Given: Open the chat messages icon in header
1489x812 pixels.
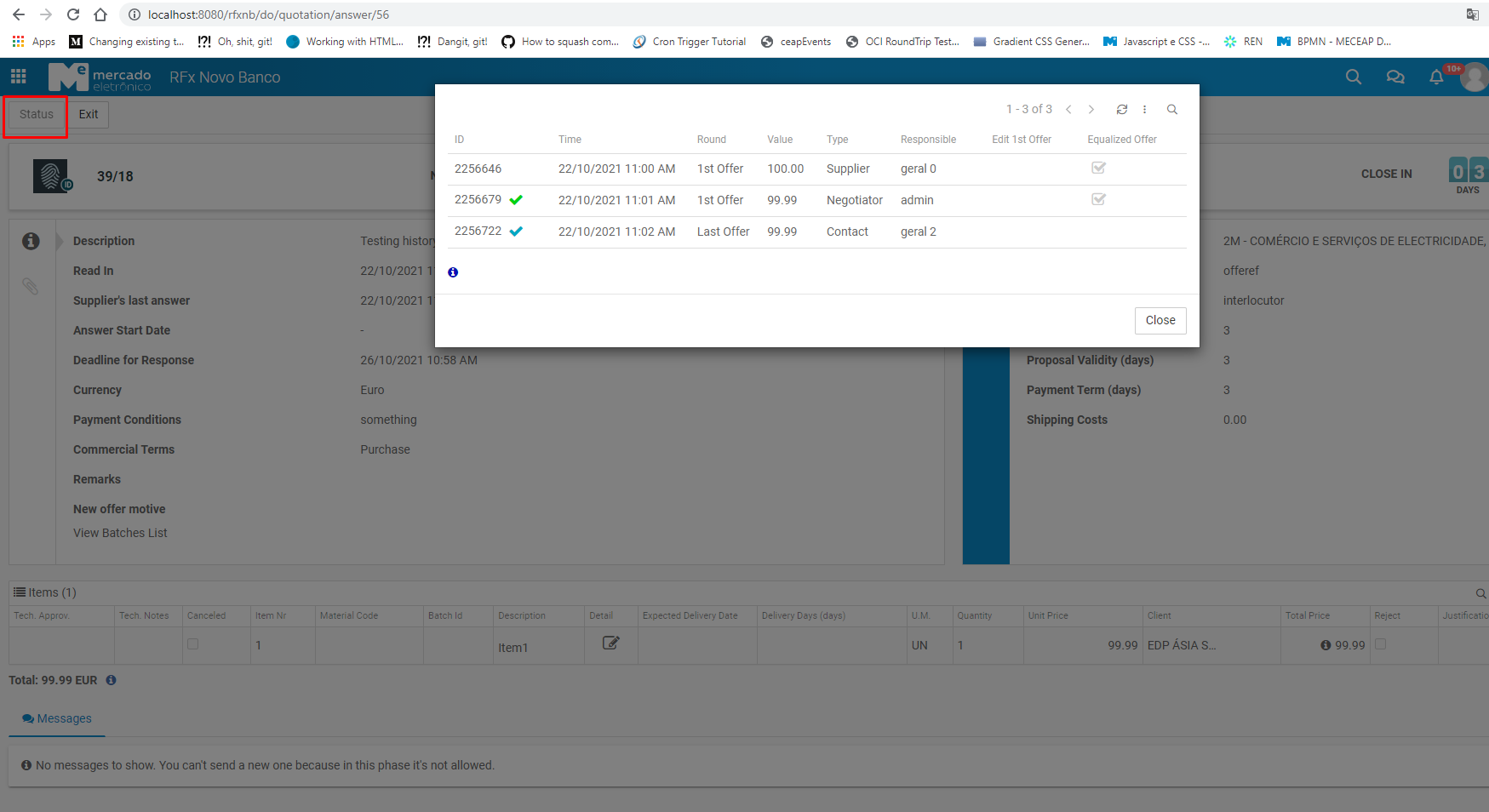Looking at the screenshot, I should (1395, 77).
